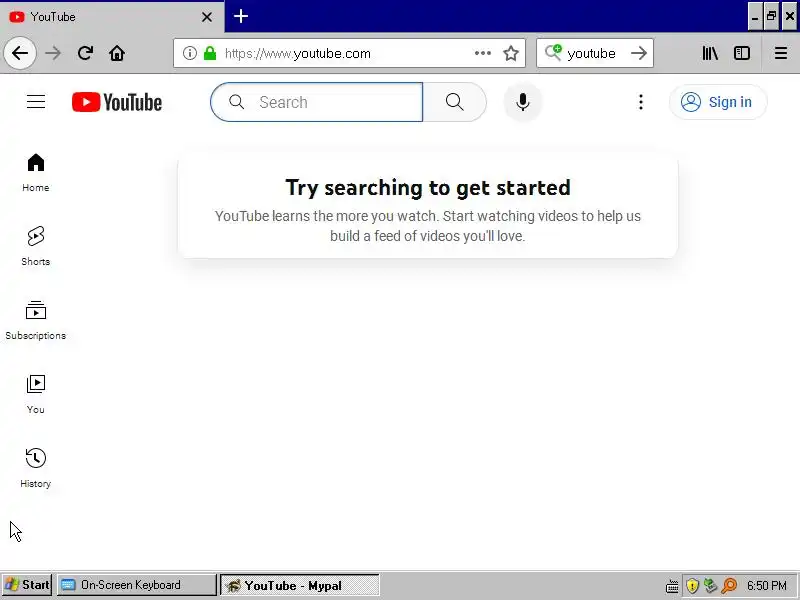Restore down the browser window
Screen dimensions: 800x600
pyautogui.click(x=771, y=16)
